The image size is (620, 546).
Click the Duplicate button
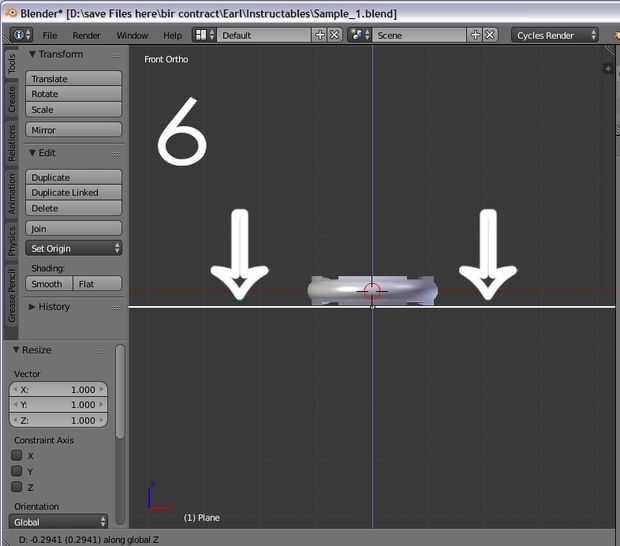pos(74,177)
